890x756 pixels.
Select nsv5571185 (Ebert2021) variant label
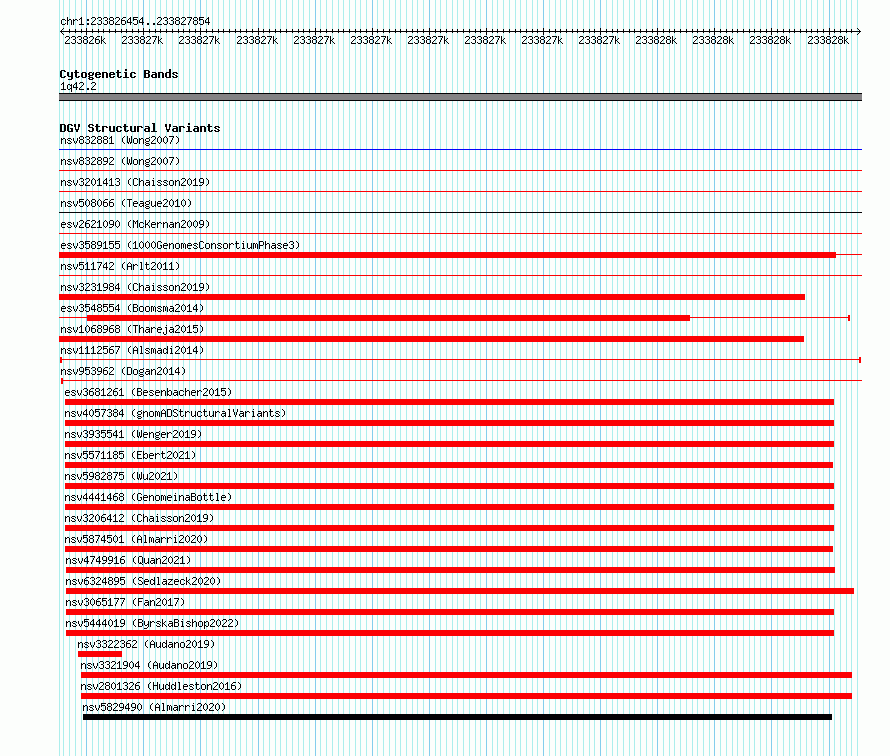click(130, 455)
